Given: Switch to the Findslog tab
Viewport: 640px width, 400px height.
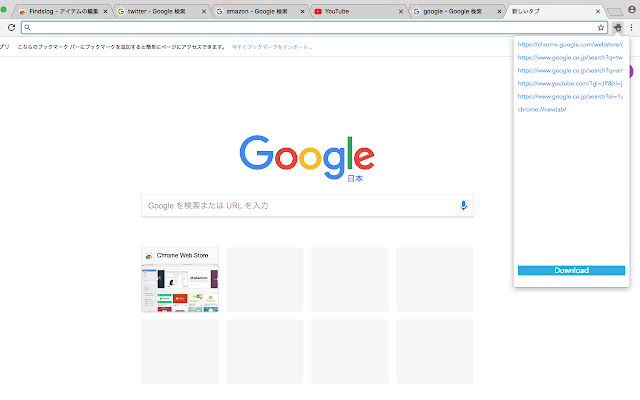Looking at the screenshot, I should (x=63, y=11).
